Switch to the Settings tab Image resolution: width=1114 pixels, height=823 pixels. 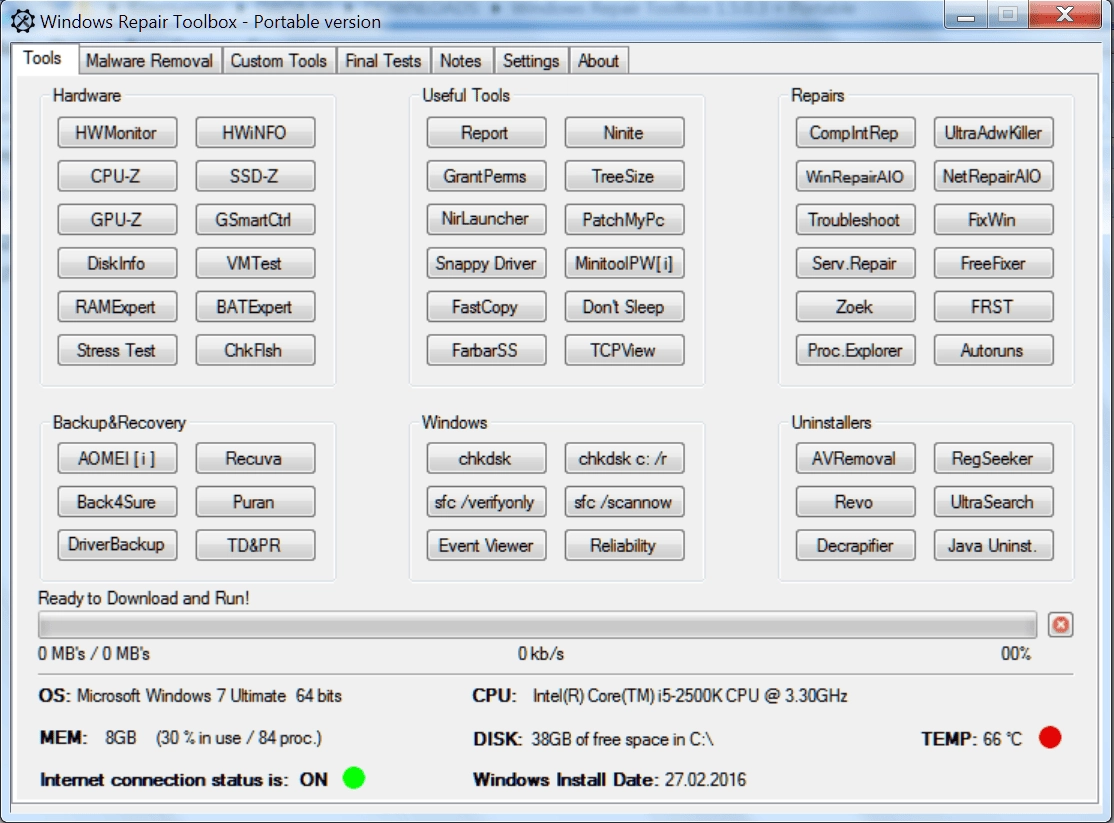tap(531, 61)
